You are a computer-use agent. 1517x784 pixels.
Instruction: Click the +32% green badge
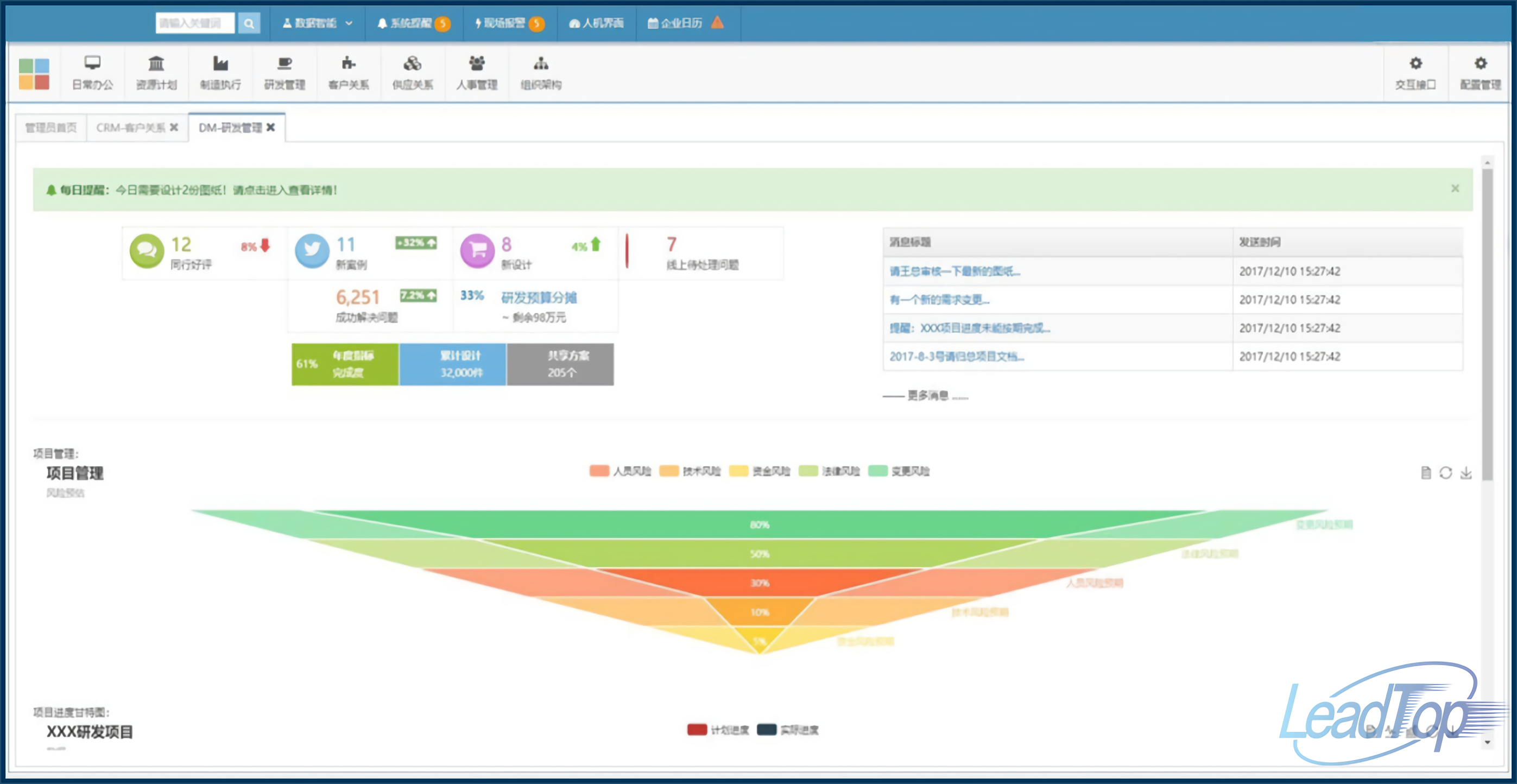click(x=416, y=243)
